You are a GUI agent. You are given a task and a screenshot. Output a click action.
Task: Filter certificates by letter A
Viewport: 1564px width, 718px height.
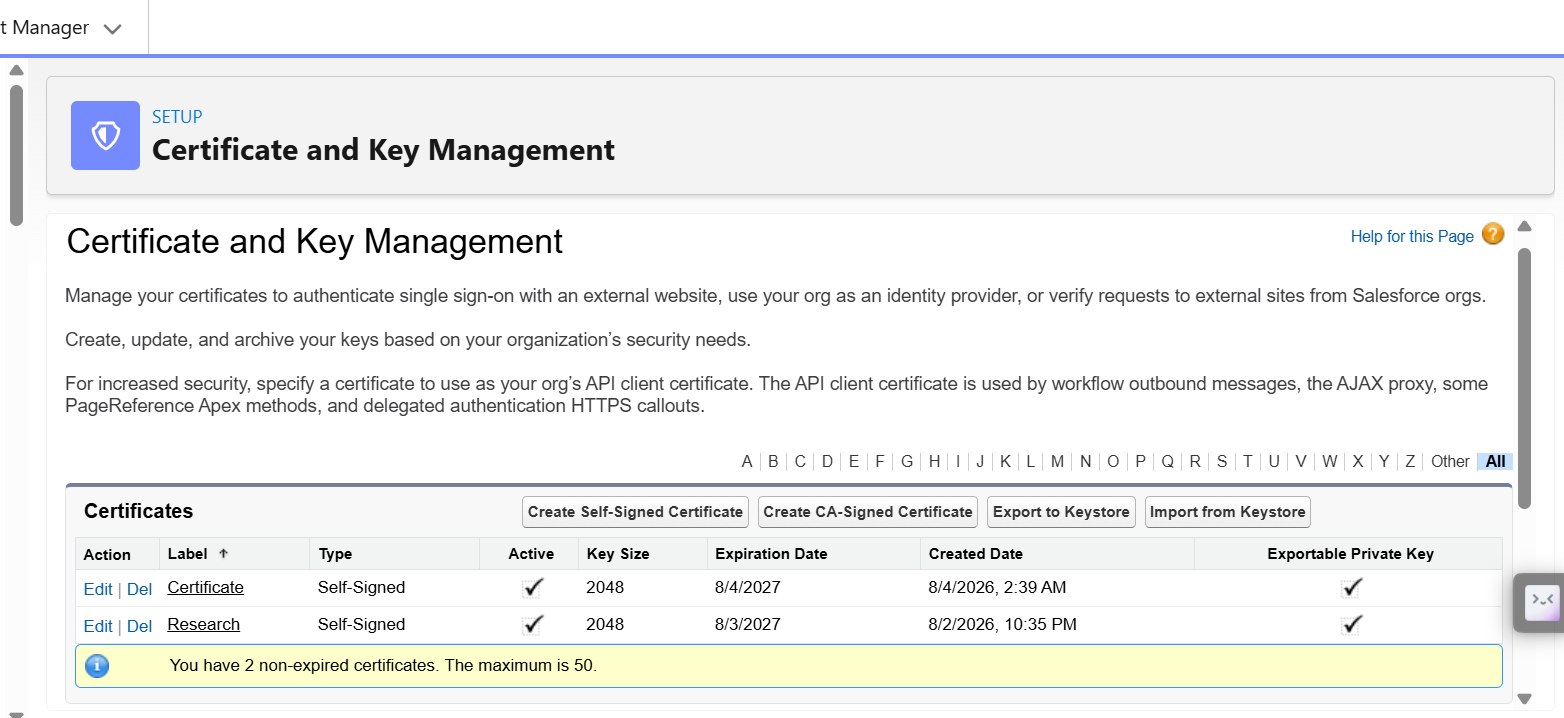click(x=747, y=461)
